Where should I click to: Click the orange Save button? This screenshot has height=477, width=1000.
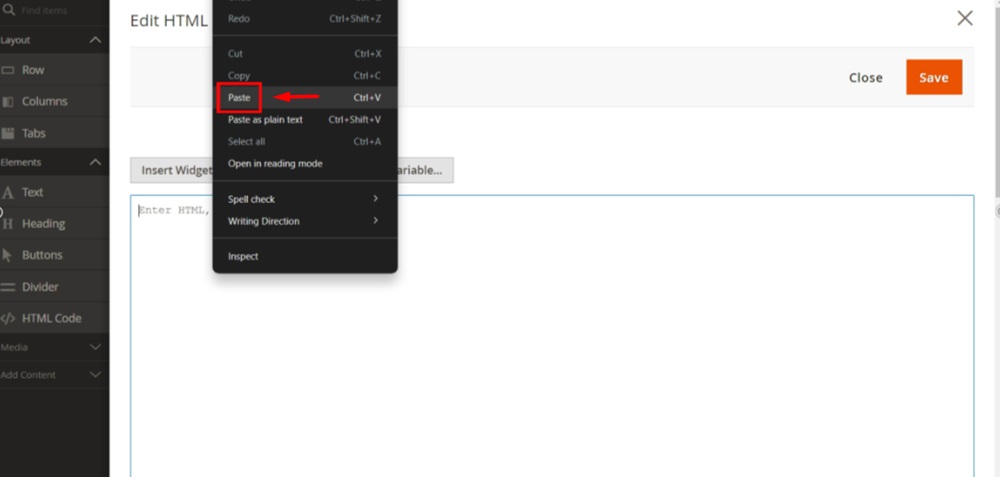(934, 77)
